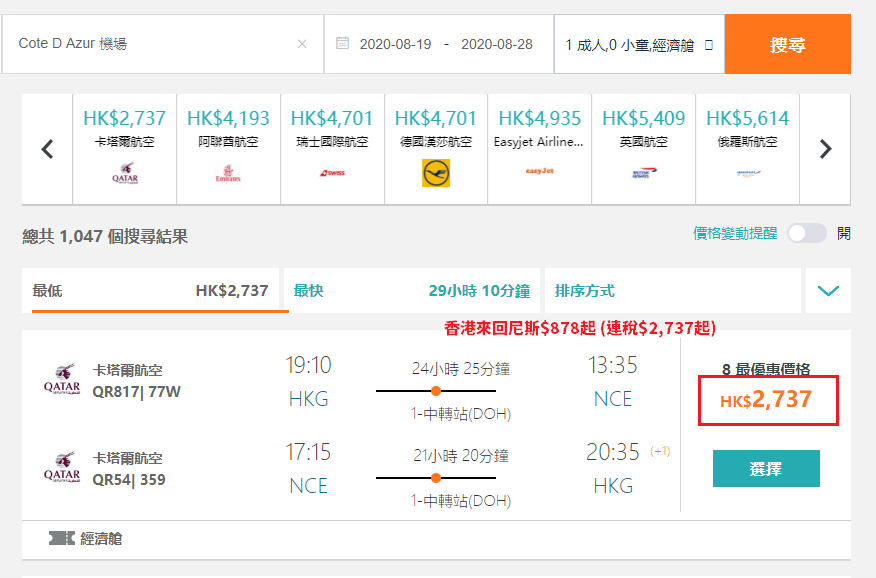
Task: Open the return date 2020-08-28
Action: pos(497,44)
